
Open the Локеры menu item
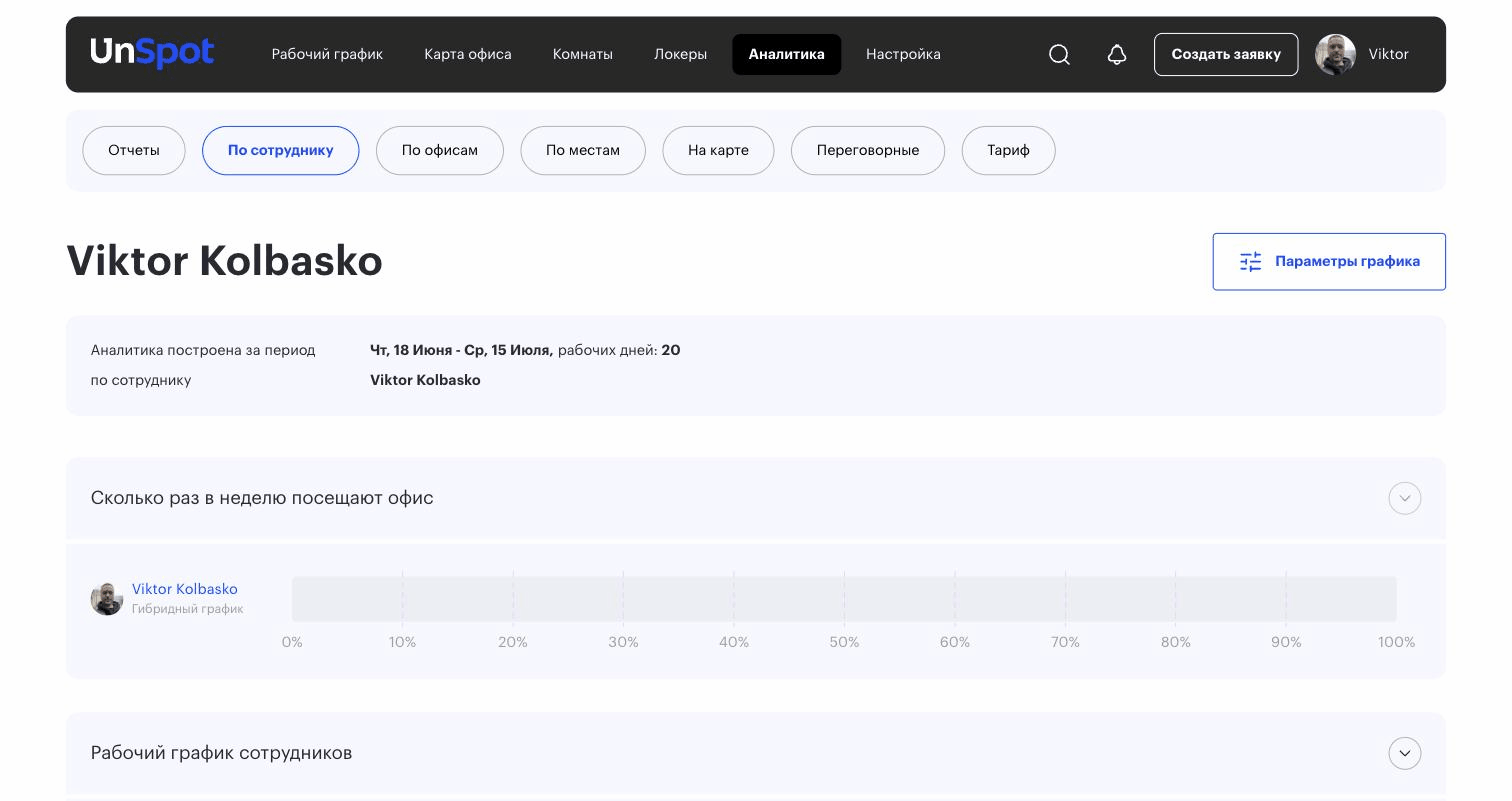[680, 54]
